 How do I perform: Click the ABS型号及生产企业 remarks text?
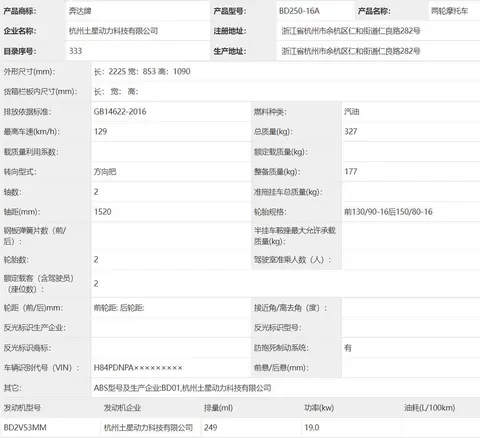[x=182, y=388]
